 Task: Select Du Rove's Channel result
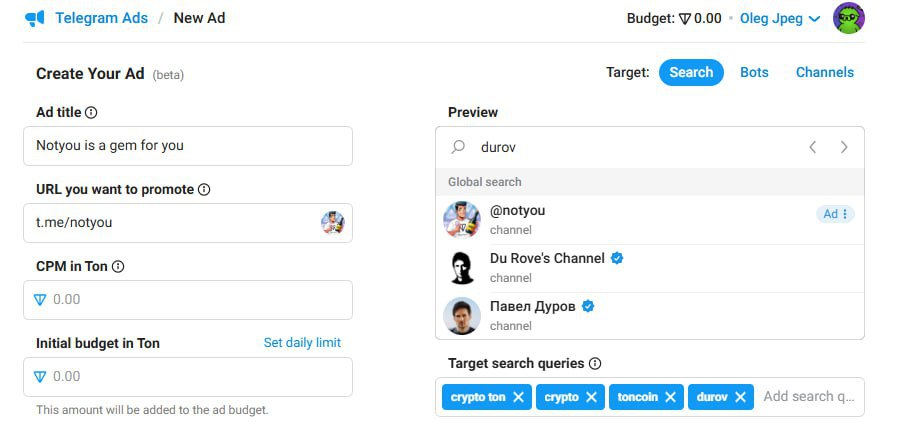(650, 268)
